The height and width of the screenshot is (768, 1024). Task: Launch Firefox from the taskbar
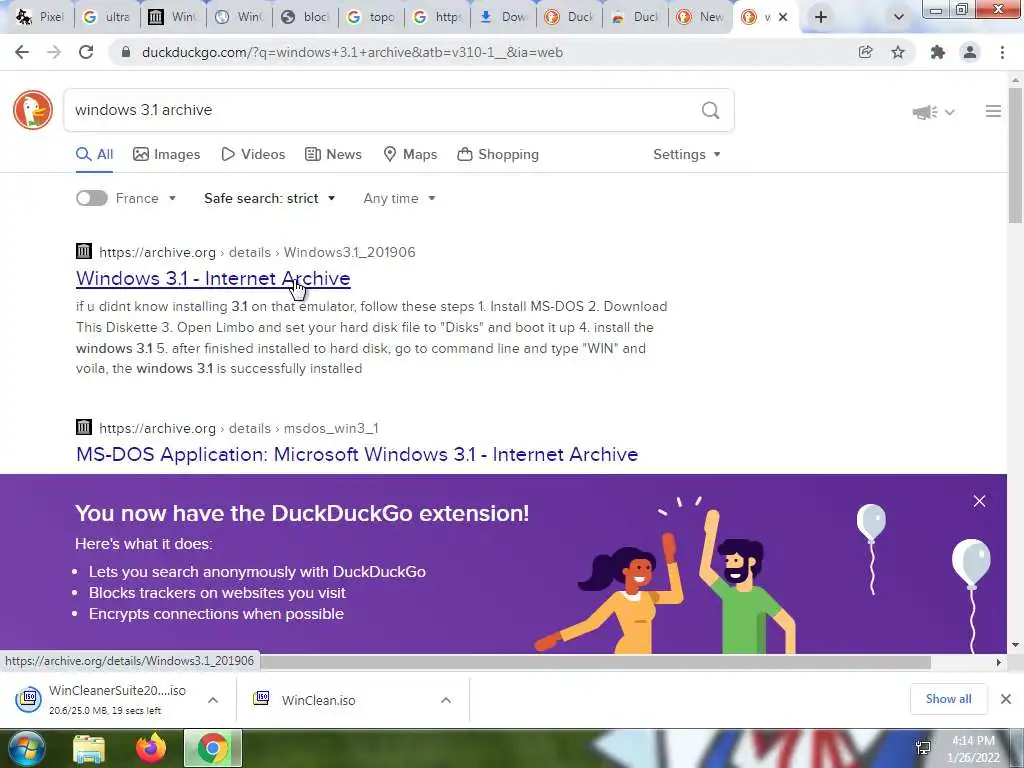(151, 748)
